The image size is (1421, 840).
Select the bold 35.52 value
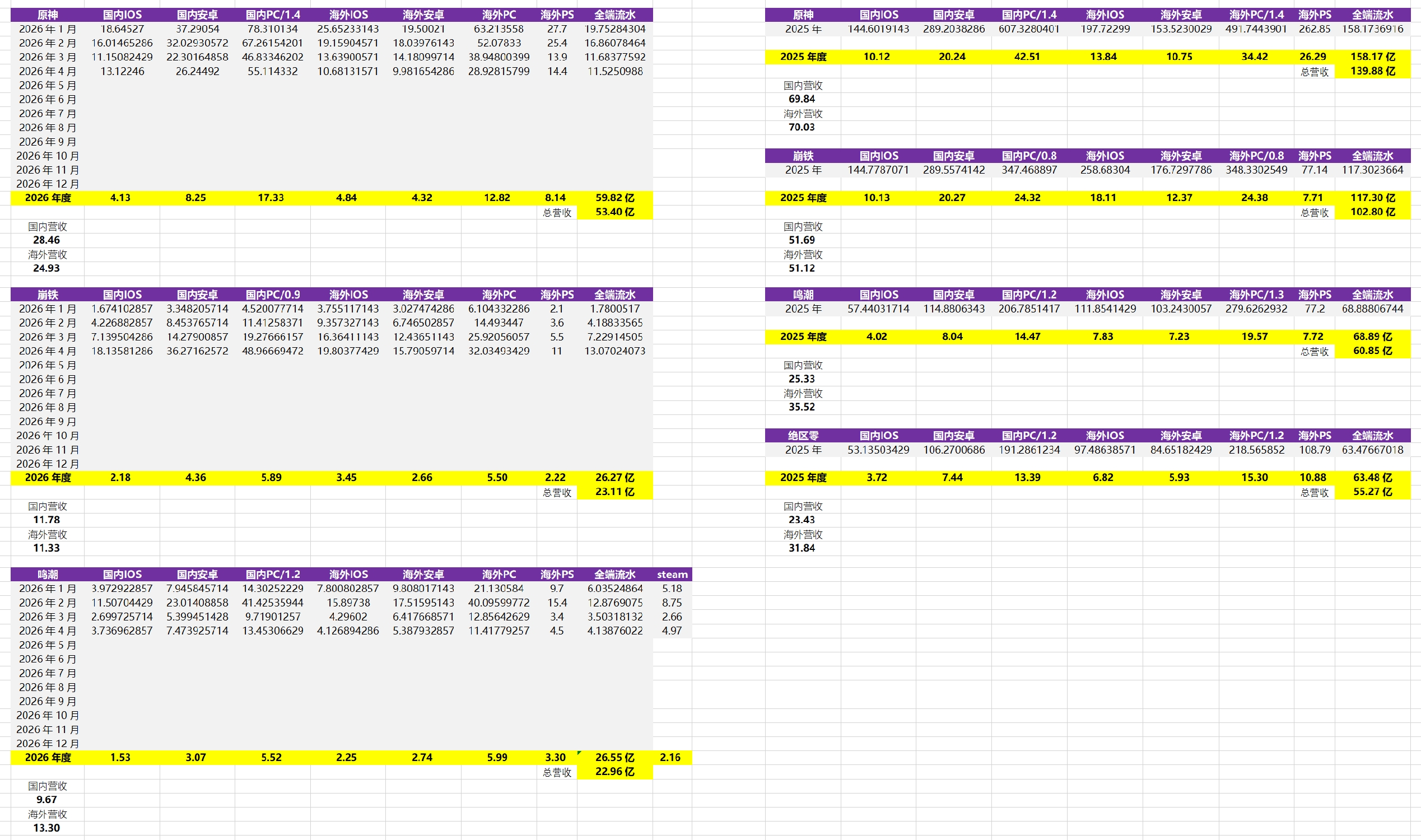pos(802,407)
